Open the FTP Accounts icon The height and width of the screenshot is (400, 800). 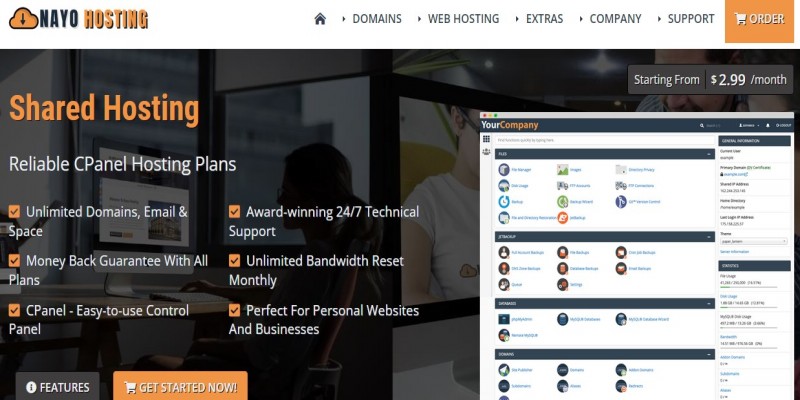coord(562,186)
